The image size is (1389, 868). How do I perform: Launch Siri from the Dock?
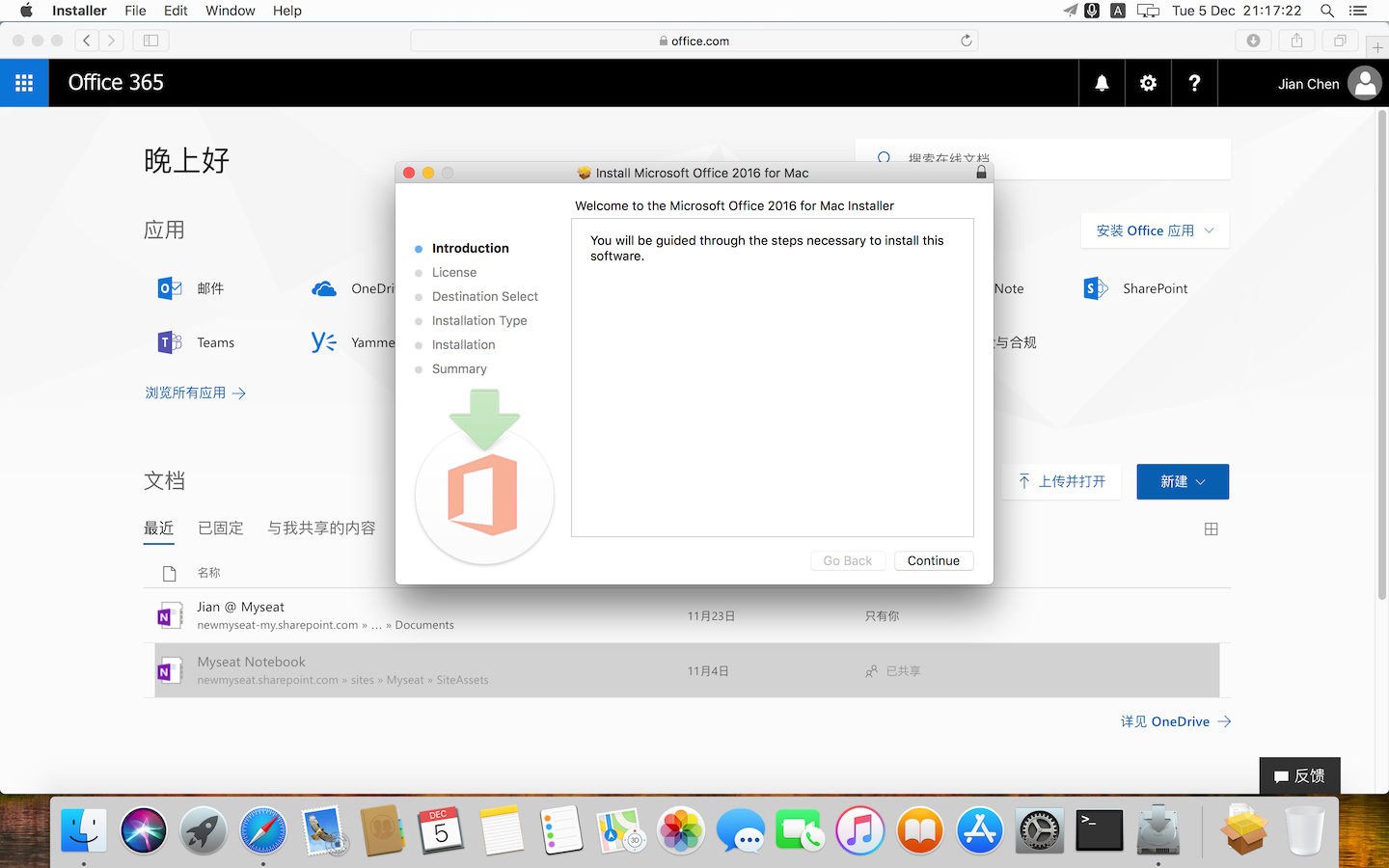tap(144, 830)
